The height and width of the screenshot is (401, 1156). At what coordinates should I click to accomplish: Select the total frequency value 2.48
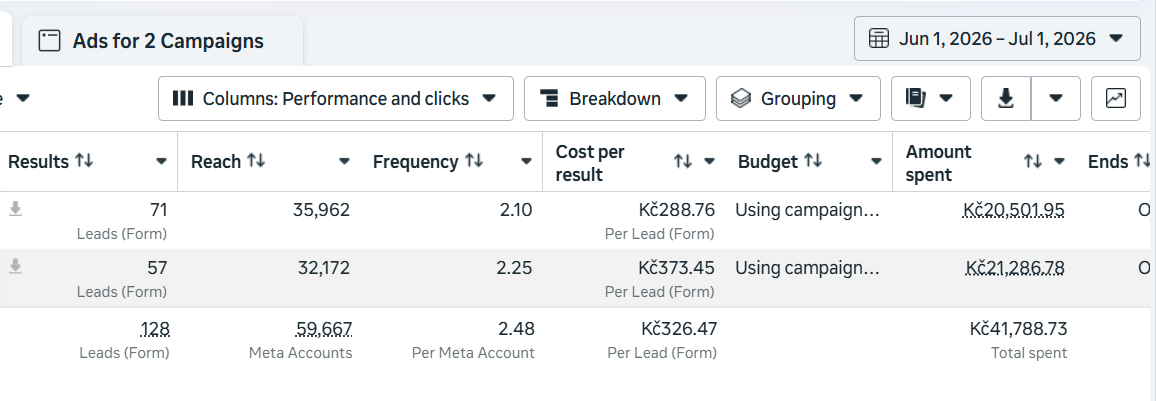point(516,329)
